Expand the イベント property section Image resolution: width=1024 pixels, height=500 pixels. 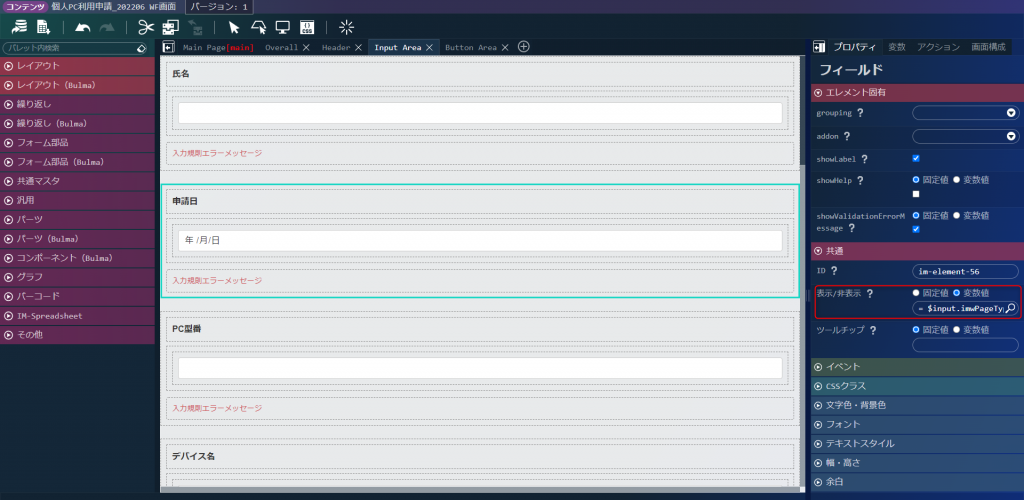coord(917,367)
